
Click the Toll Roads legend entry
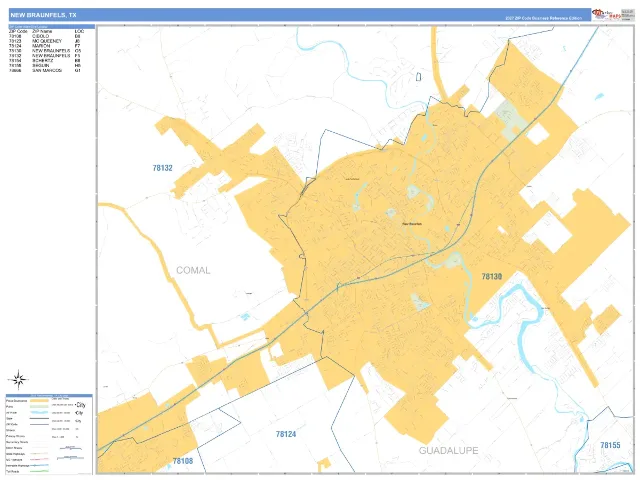[x=27, y=471]
